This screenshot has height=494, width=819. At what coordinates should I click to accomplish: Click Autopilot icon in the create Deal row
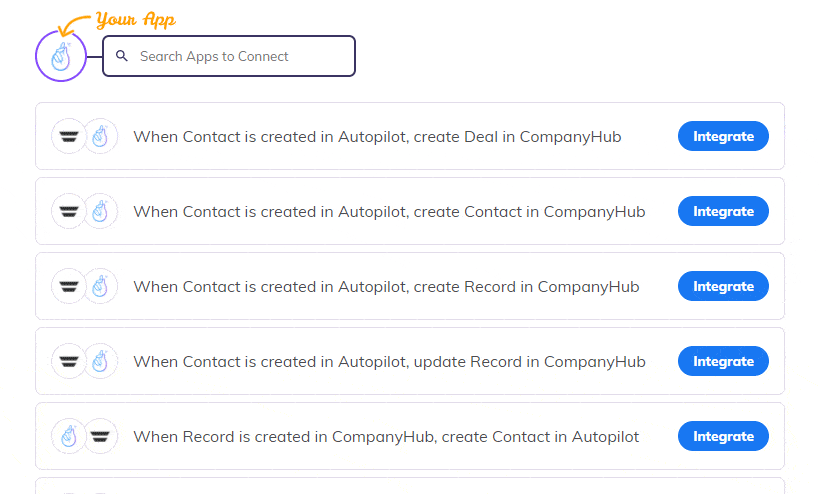point(69,136)
